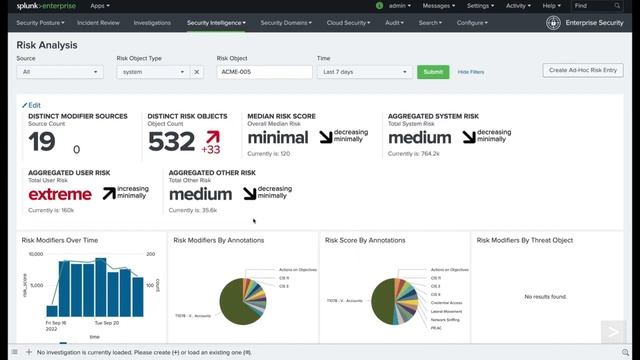
Task: Click the medium aggregated system risk value
Action: 420,138
